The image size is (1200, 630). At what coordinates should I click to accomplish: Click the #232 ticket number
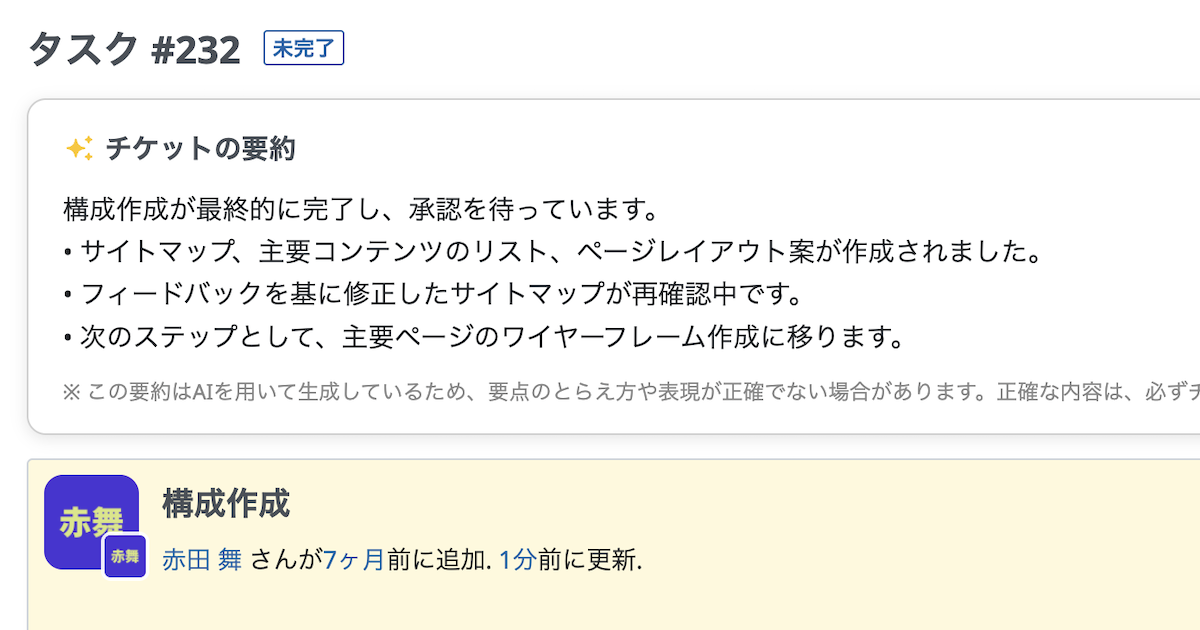click(196, 50)
